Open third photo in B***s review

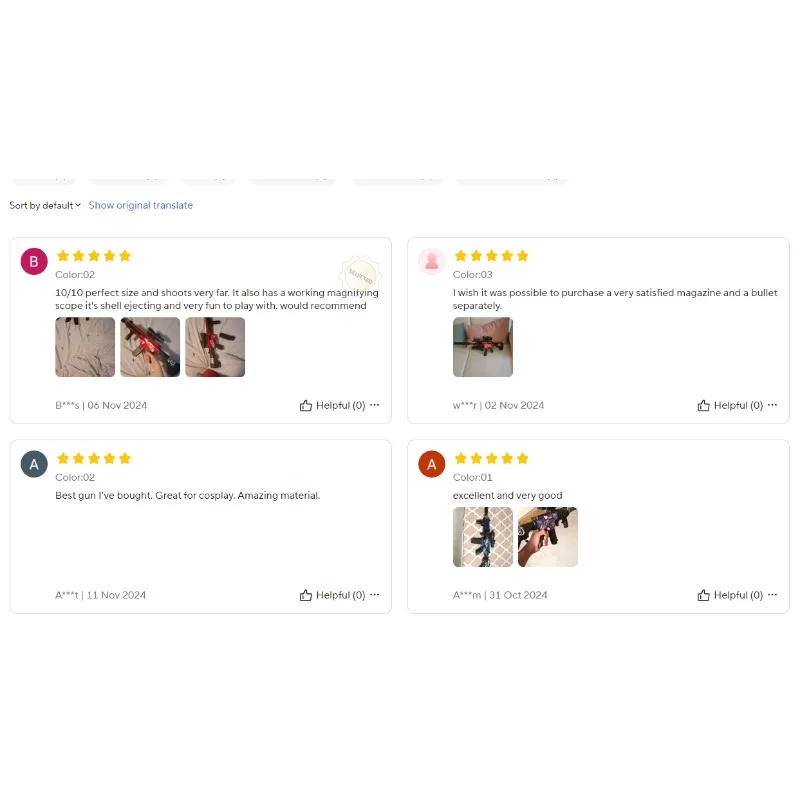point(215,347)
